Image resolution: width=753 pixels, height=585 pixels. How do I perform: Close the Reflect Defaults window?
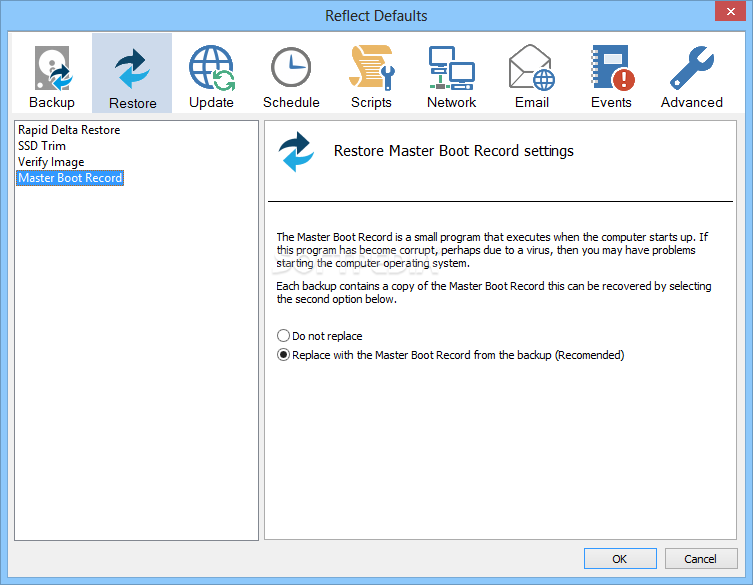[730, 11]
